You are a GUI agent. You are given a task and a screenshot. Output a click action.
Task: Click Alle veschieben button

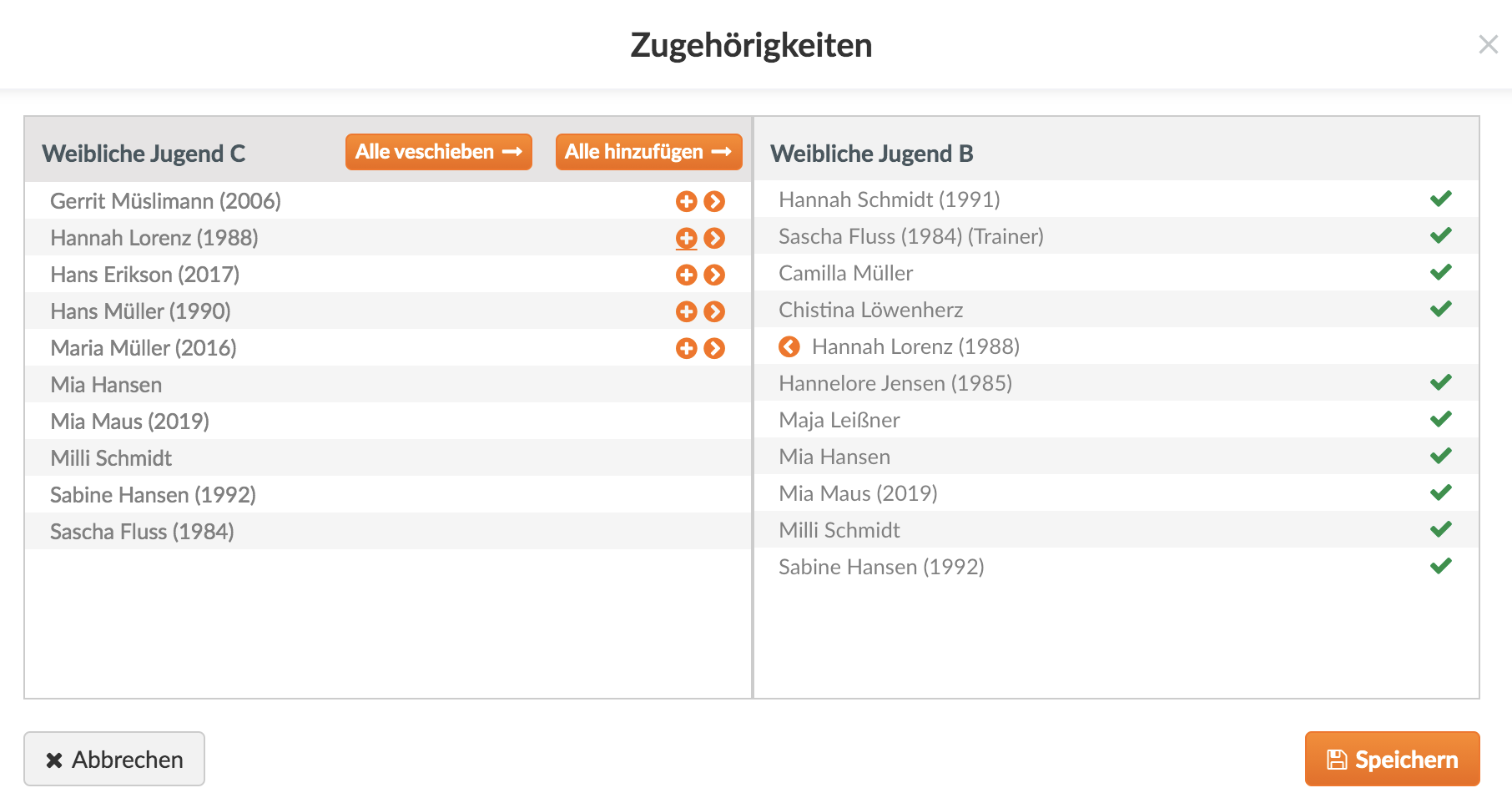point(438,152)
